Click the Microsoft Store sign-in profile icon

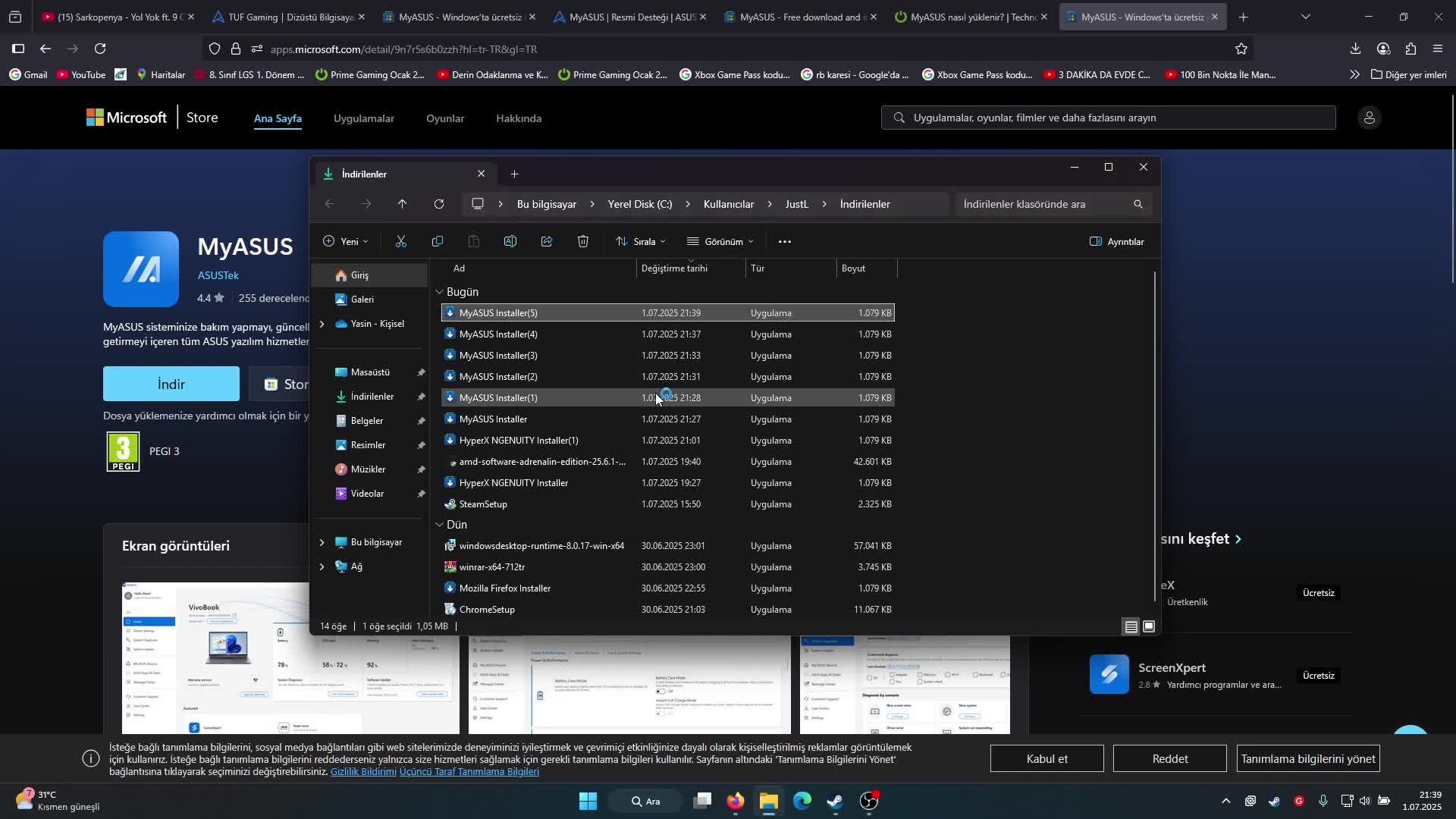[1370, 118]
